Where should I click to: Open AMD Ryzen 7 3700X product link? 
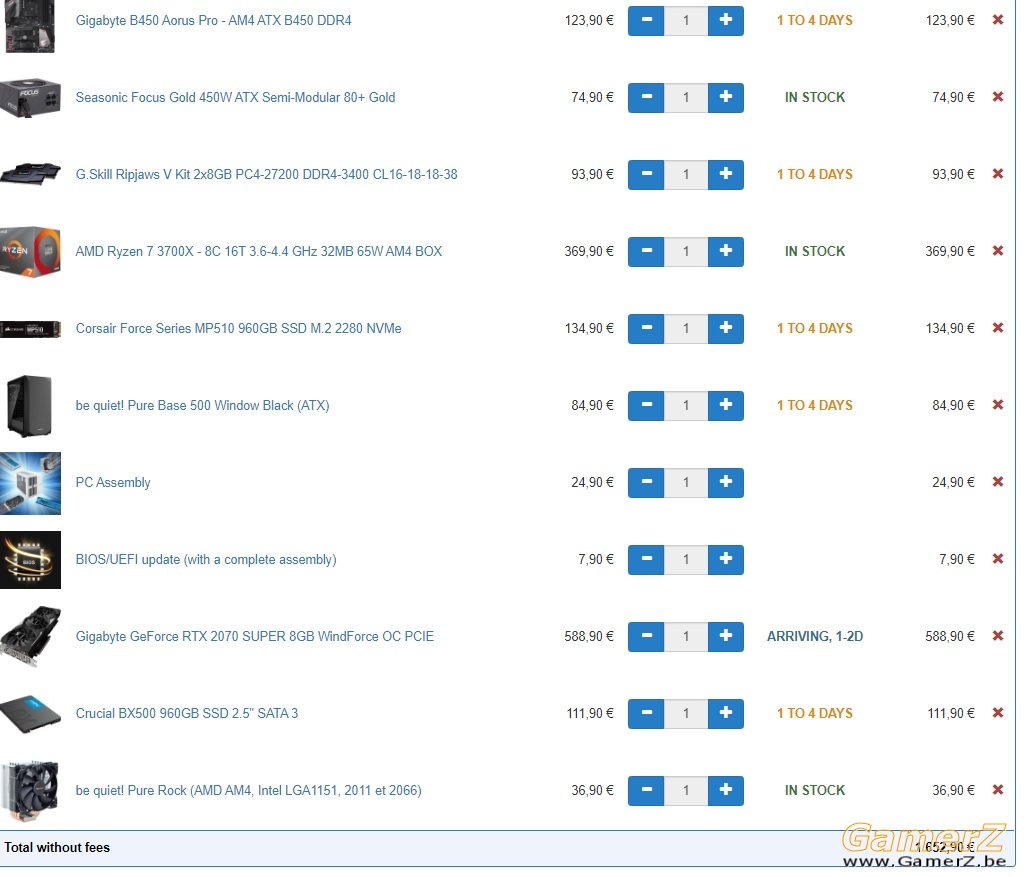pos(259,252)
